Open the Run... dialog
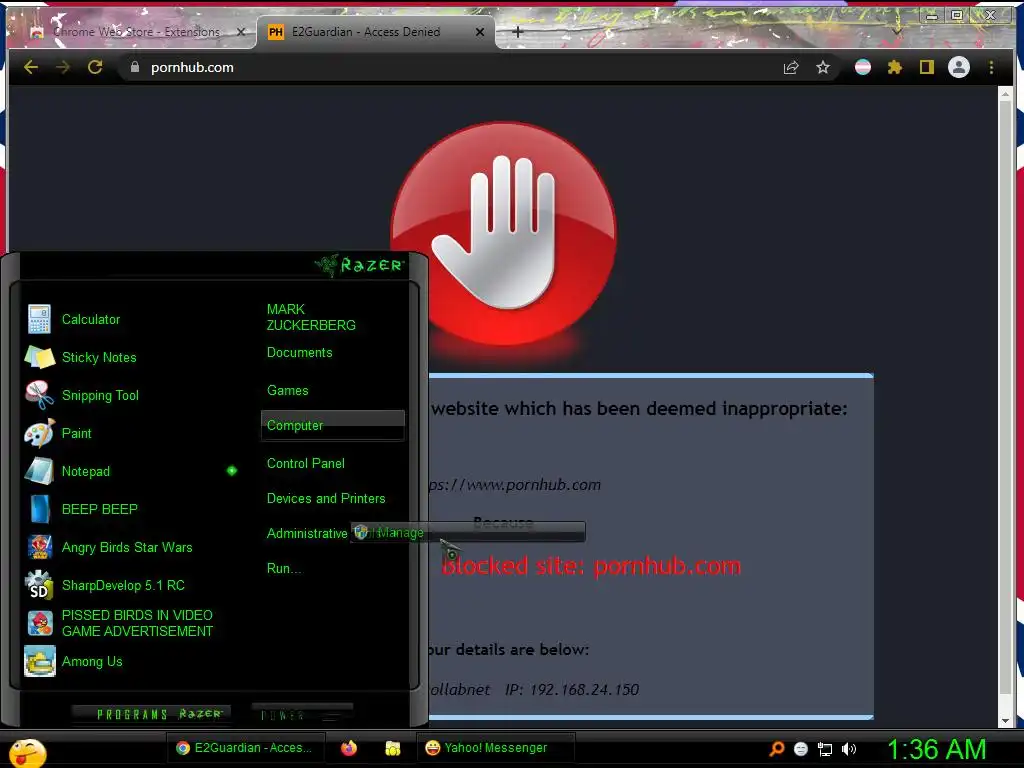 point(283,568)
